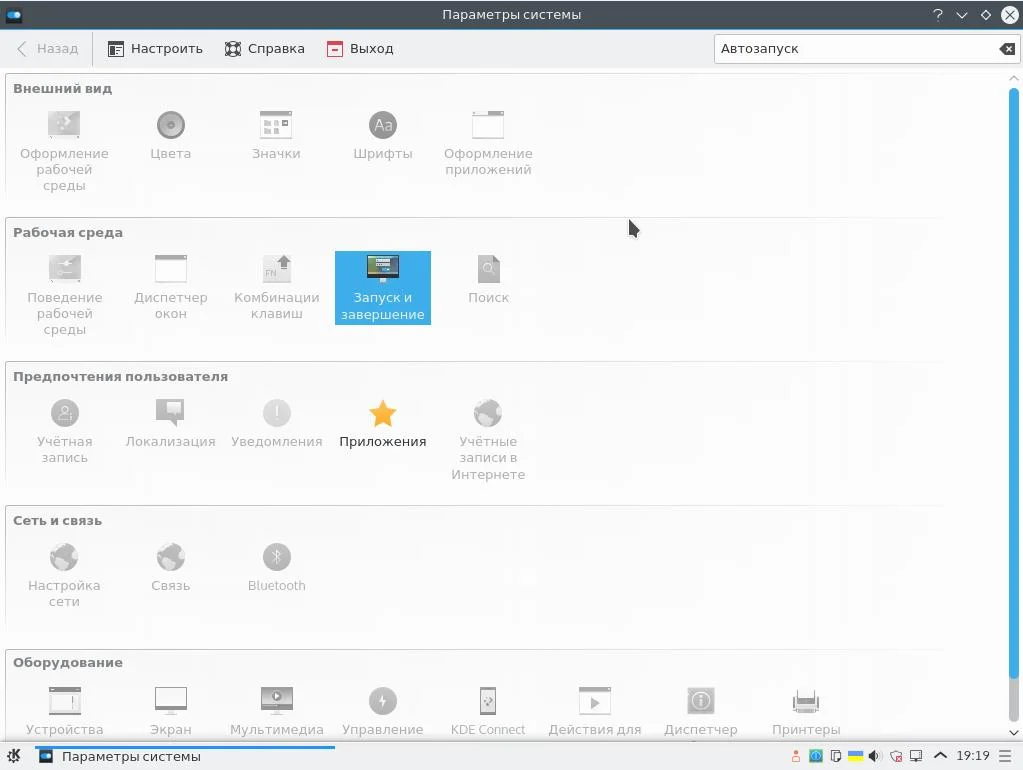
Task: Click the Ukrainian flag keyboard layout indicator
Action: (x=855, y=756)
